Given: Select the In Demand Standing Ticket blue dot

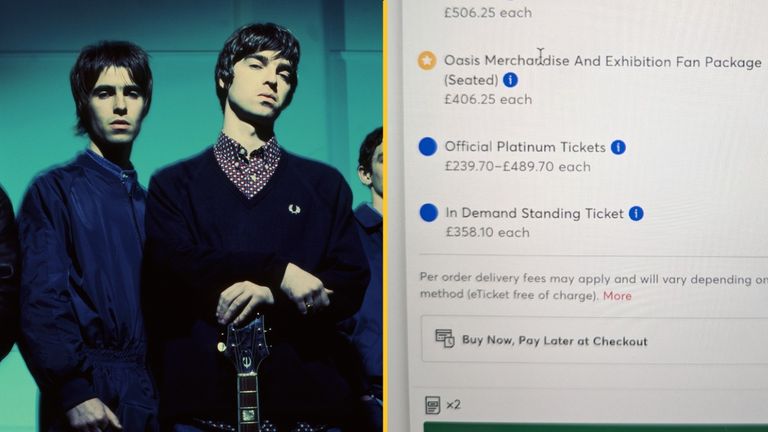Looking at the screenshot, I should tap(429, 213).
